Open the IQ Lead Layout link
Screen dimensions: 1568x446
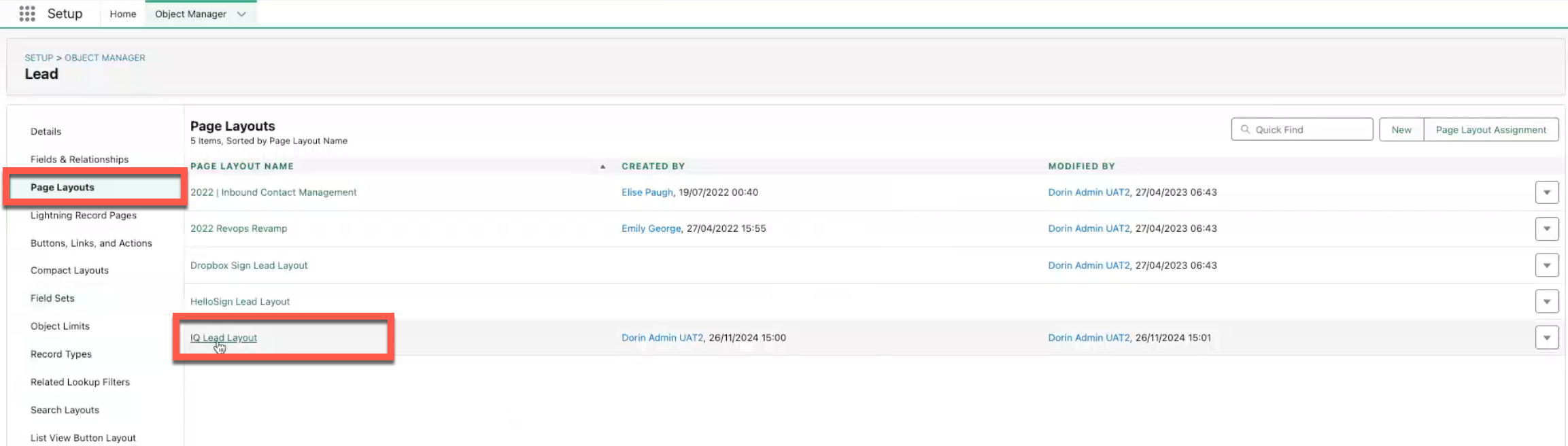tap(224, 338)
